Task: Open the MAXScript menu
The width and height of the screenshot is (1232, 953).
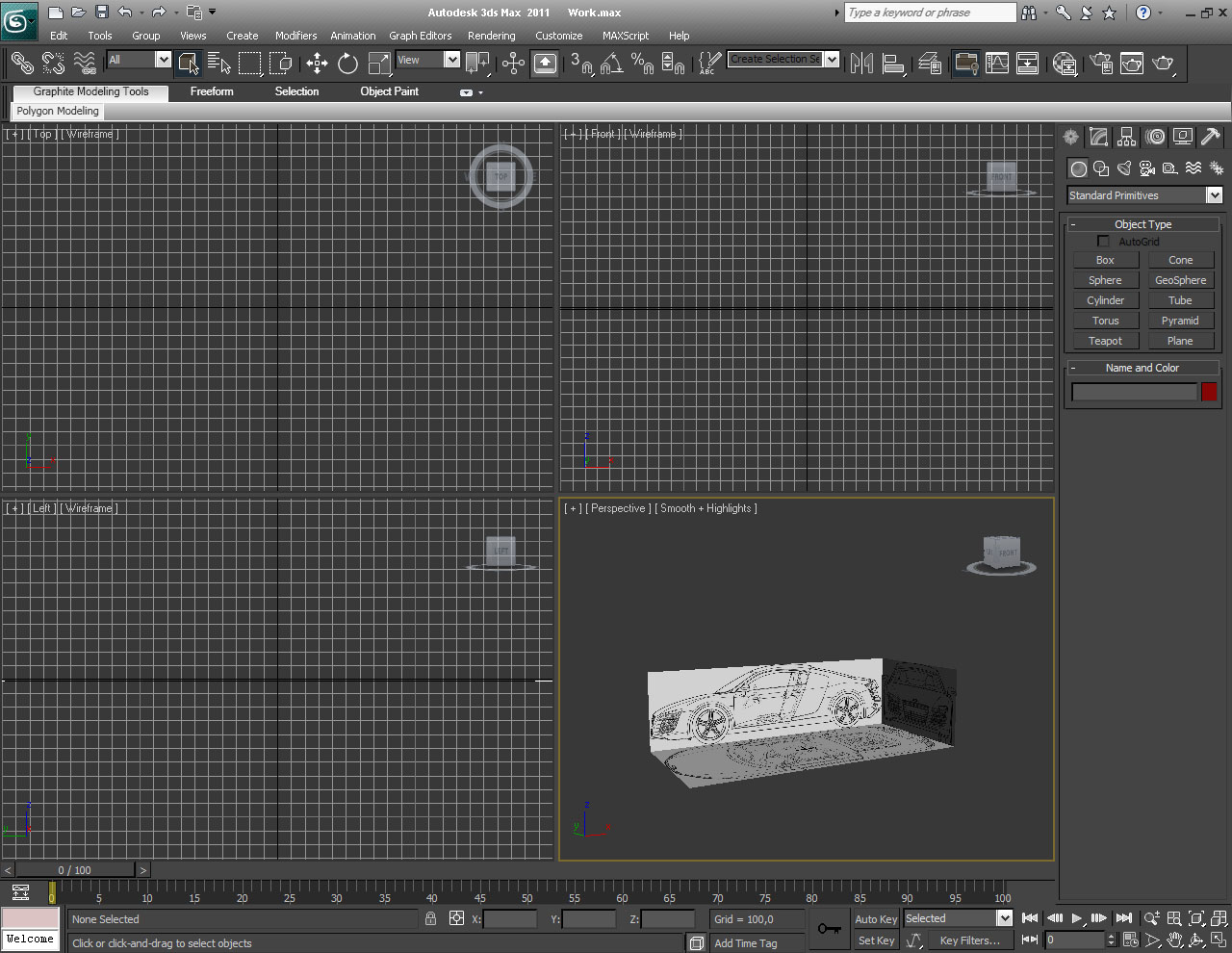Action: tap(626, 36)
